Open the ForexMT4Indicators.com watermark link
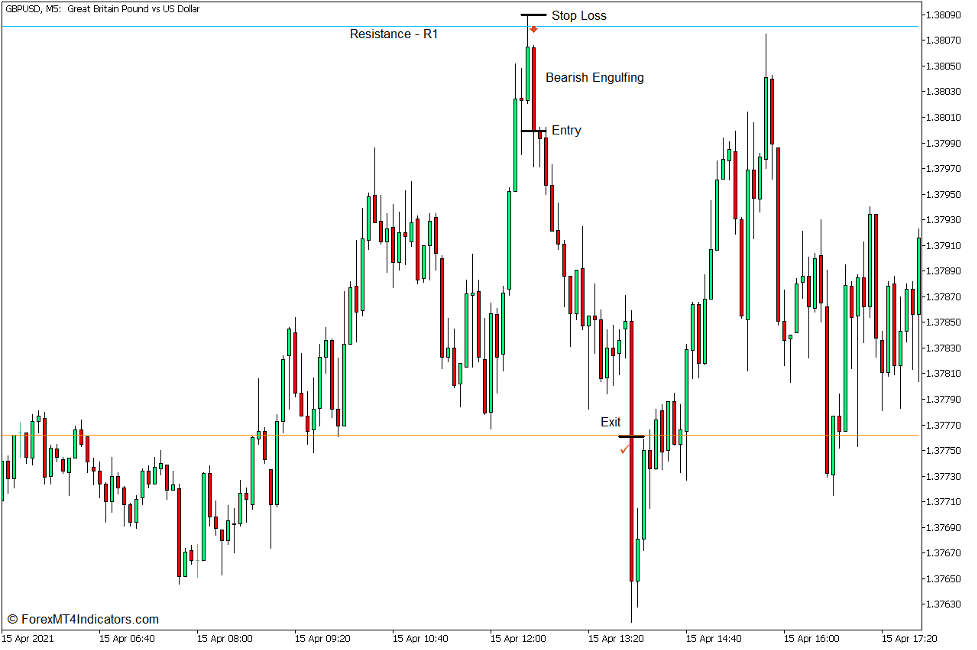 click(x=83, y=619)
